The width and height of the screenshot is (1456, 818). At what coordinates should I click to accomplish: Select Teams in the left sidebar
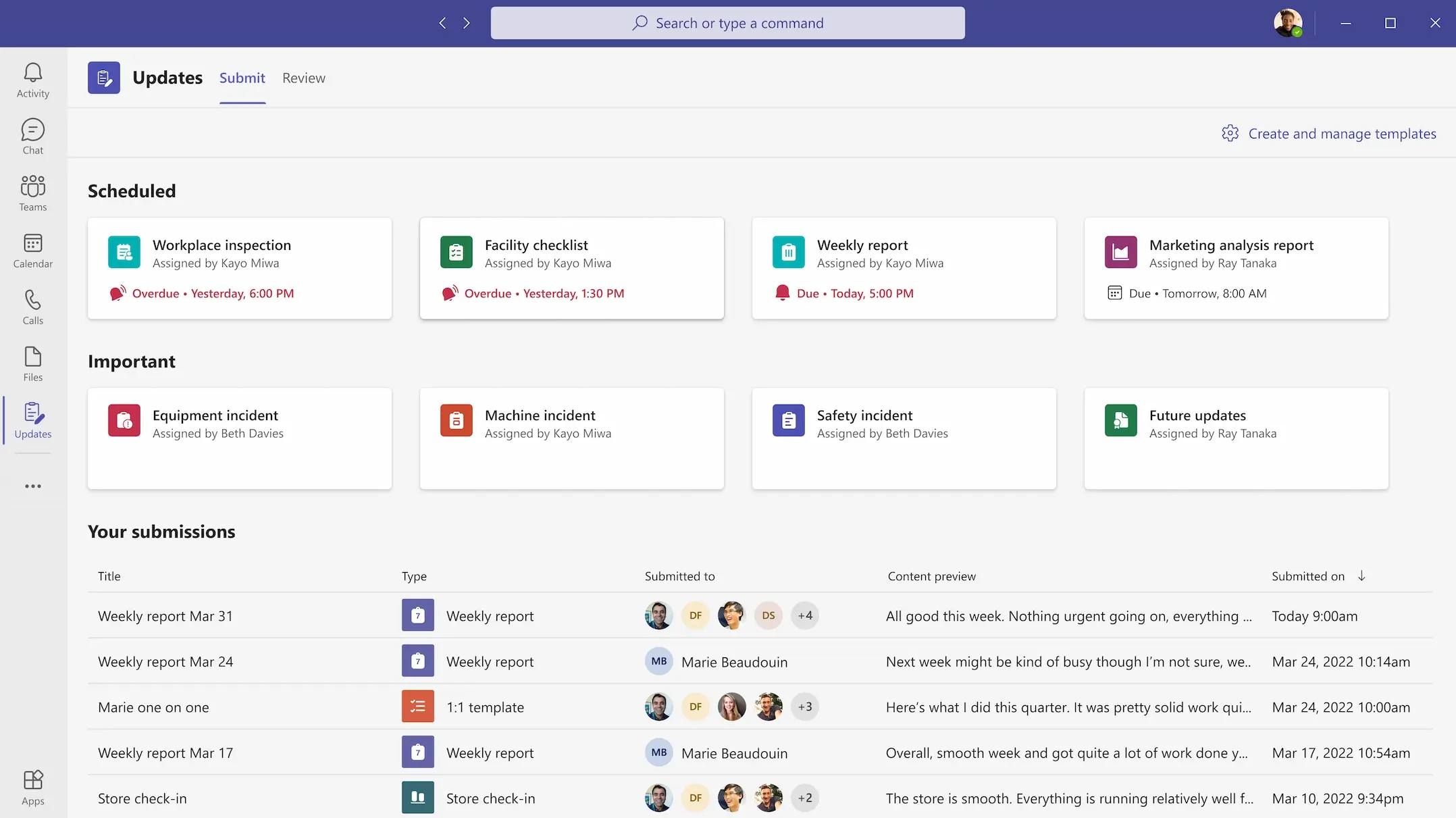[32, 193]
